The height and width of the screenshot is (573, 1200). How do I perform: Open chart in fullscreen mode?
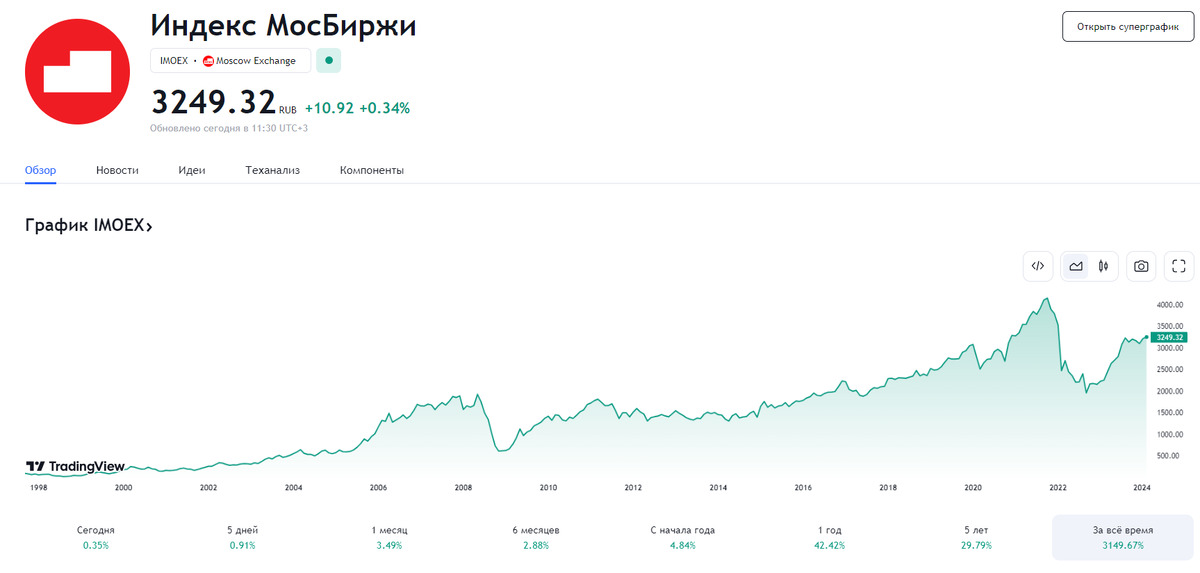[1178, 266]
